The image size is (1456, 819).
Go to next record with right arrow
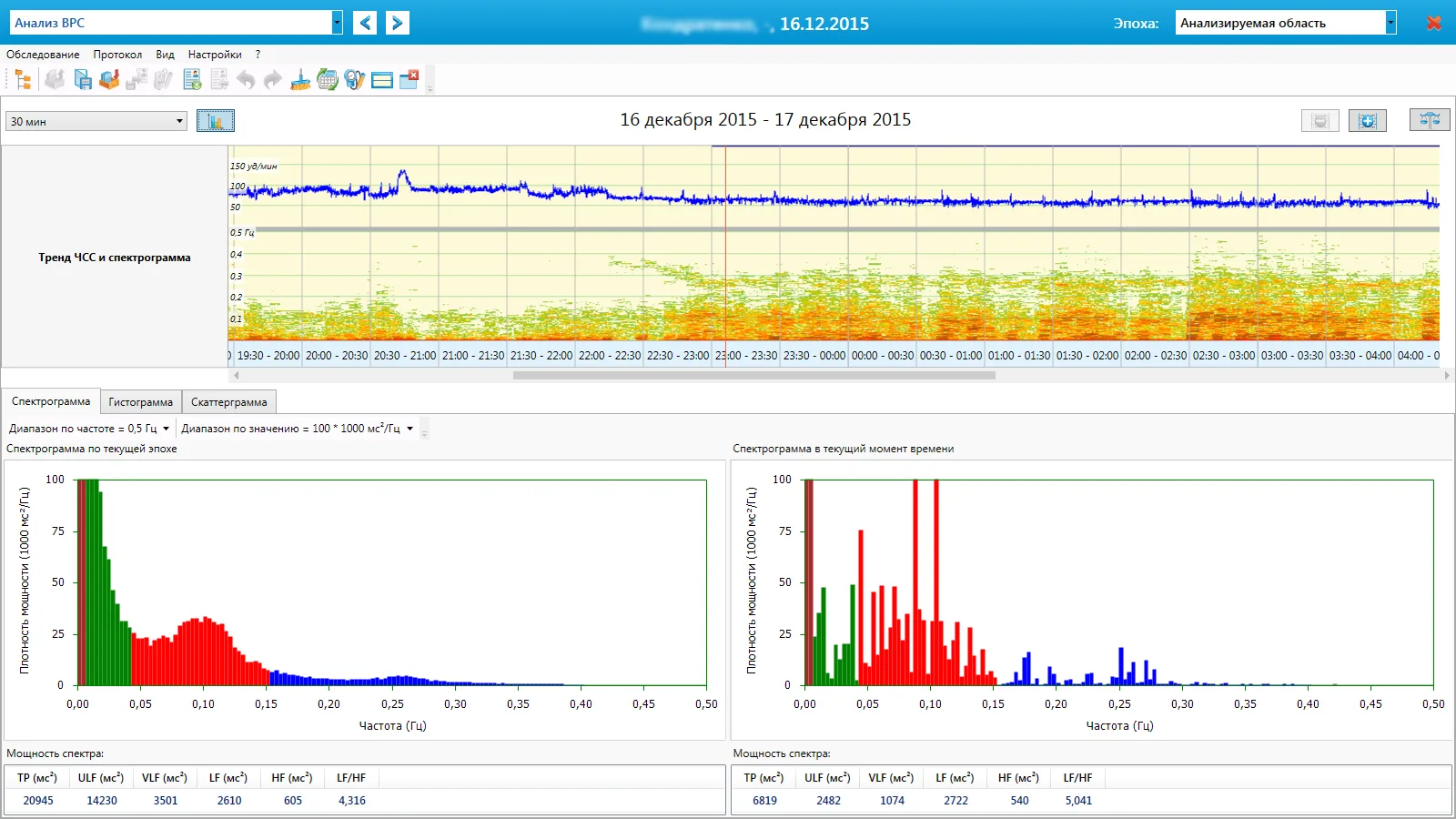point(398,23)
